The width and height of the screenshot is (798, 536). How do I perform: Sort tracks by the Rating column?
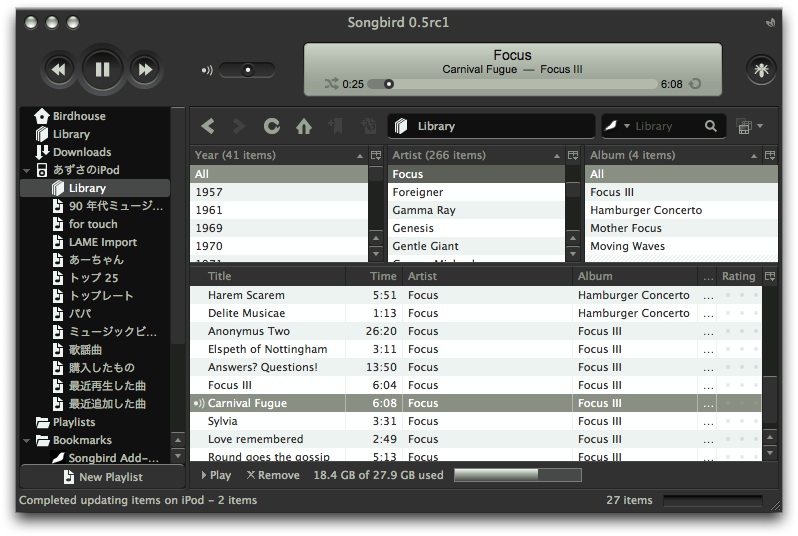tap(739, 276)
